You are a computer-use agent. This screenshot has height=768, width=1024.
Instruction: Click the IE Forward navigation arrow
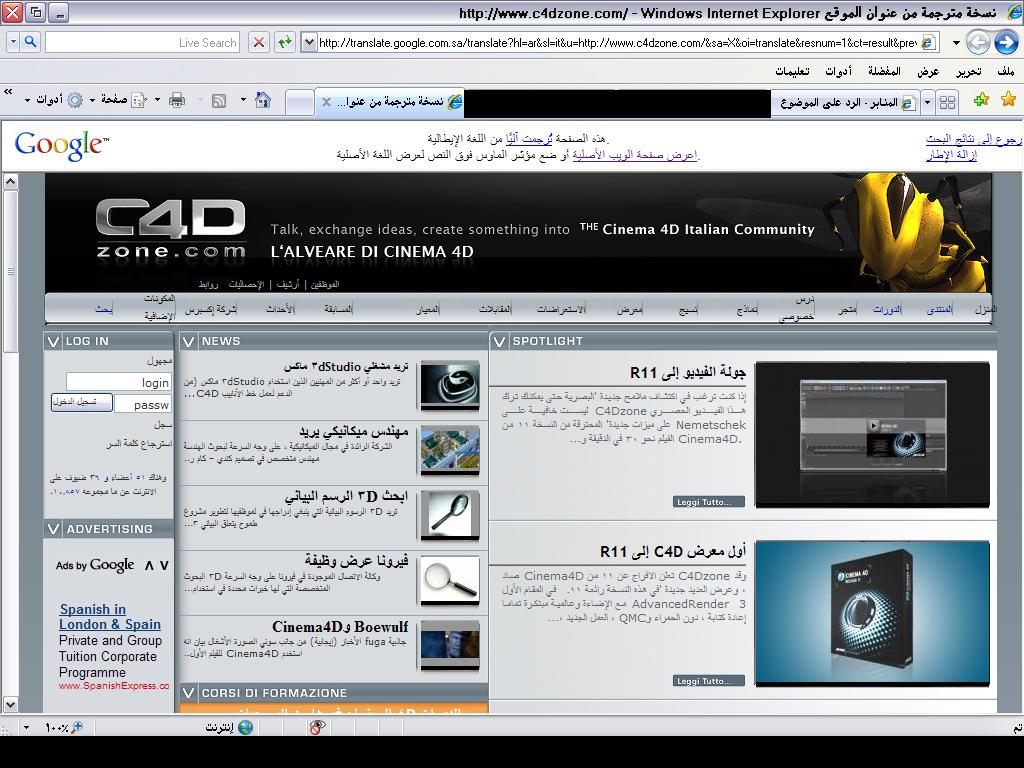point(978,43)
